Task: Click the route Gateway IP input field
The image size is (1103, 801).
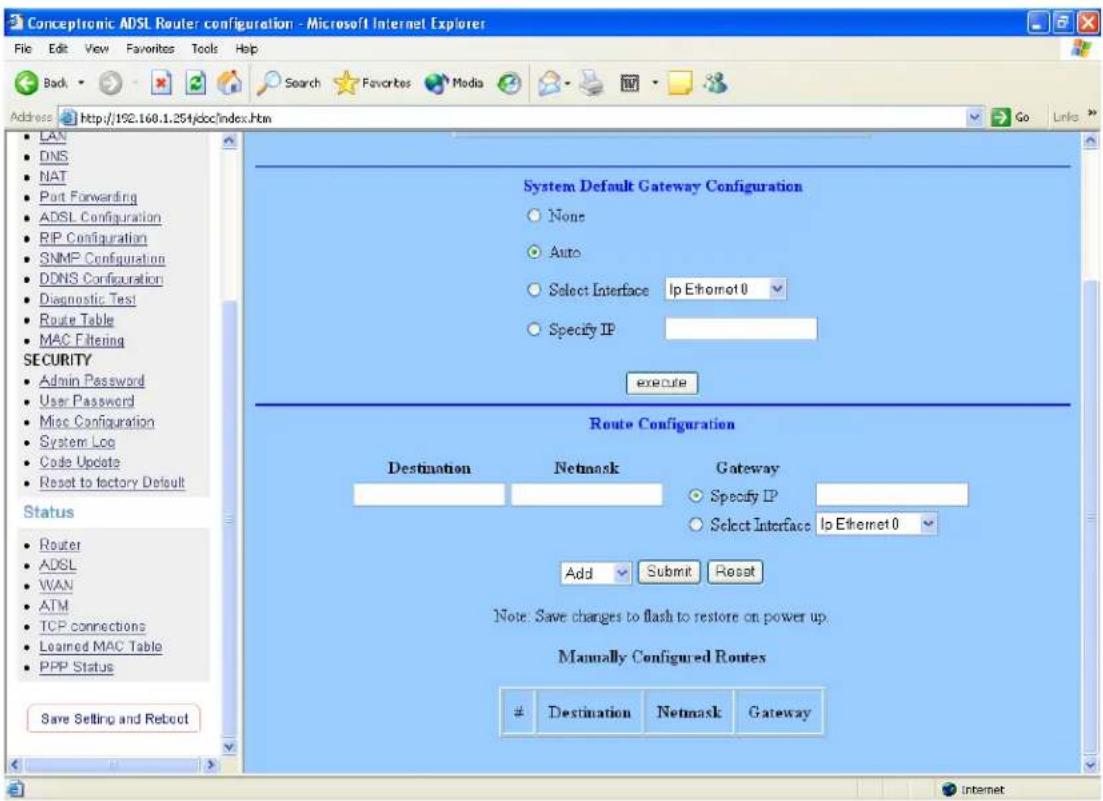Action: click(892, 495)
